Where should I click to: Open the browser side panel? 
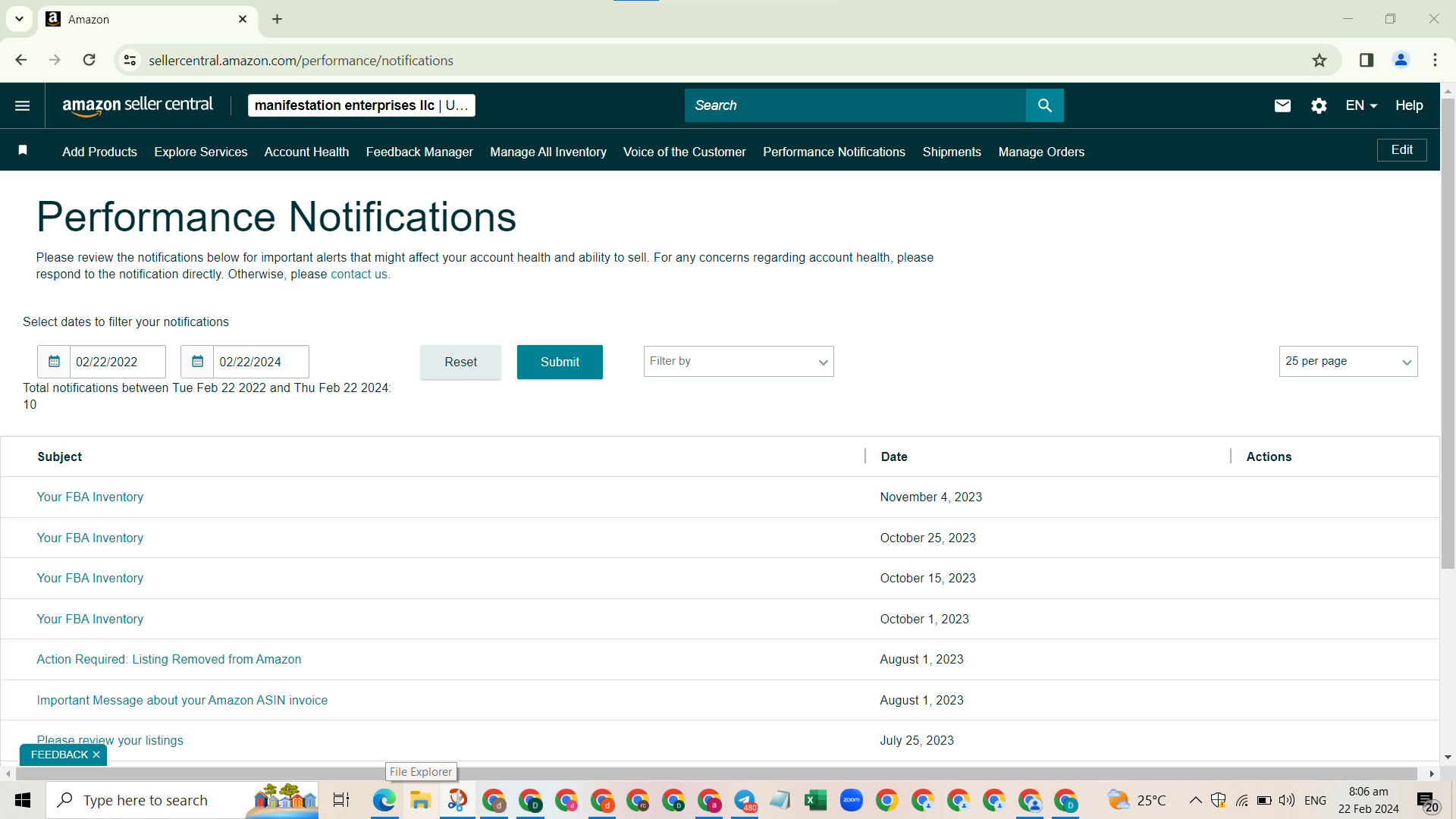click(1367, 60)
